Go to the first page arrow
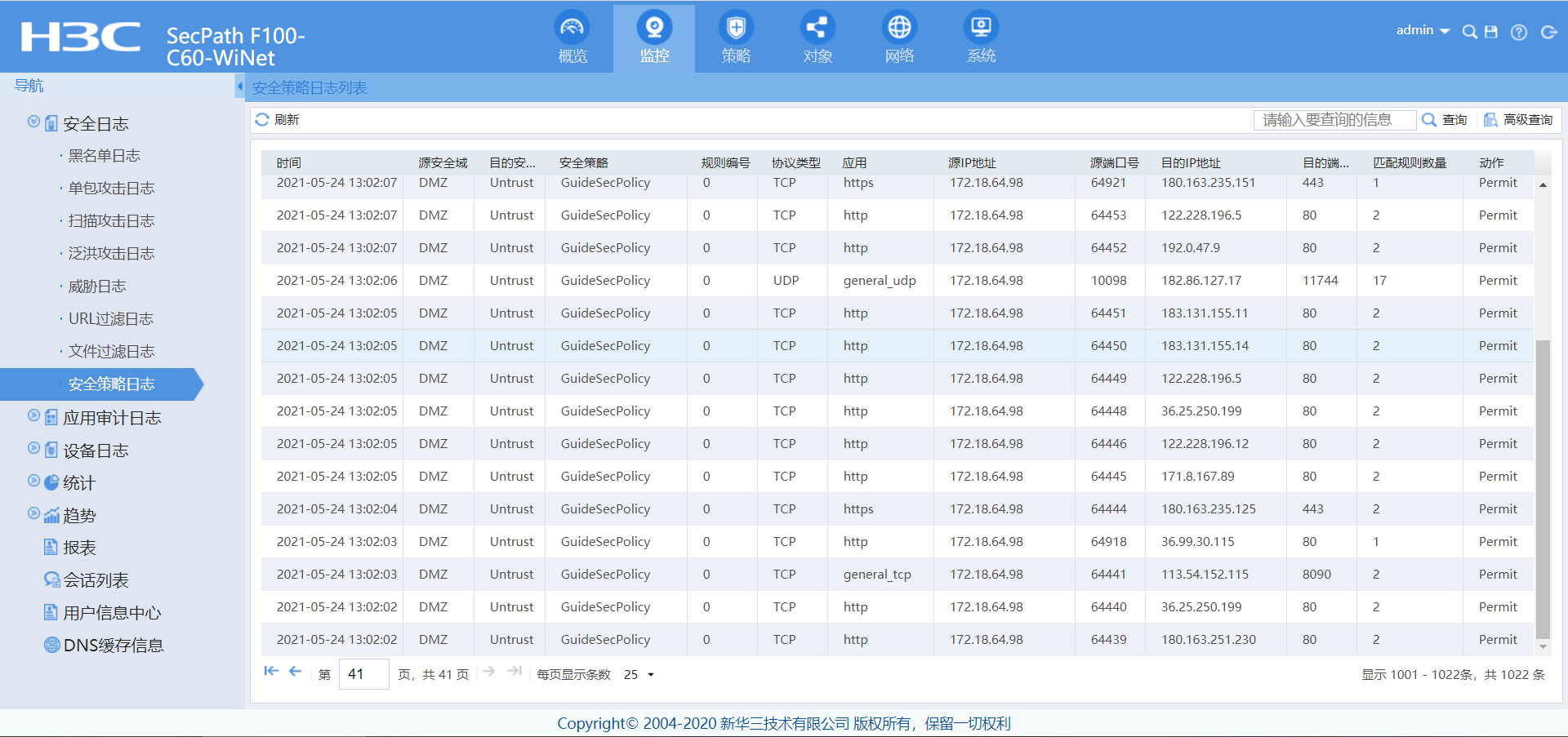The width and height of the screenshot is (1568, 737). [271, 672]
